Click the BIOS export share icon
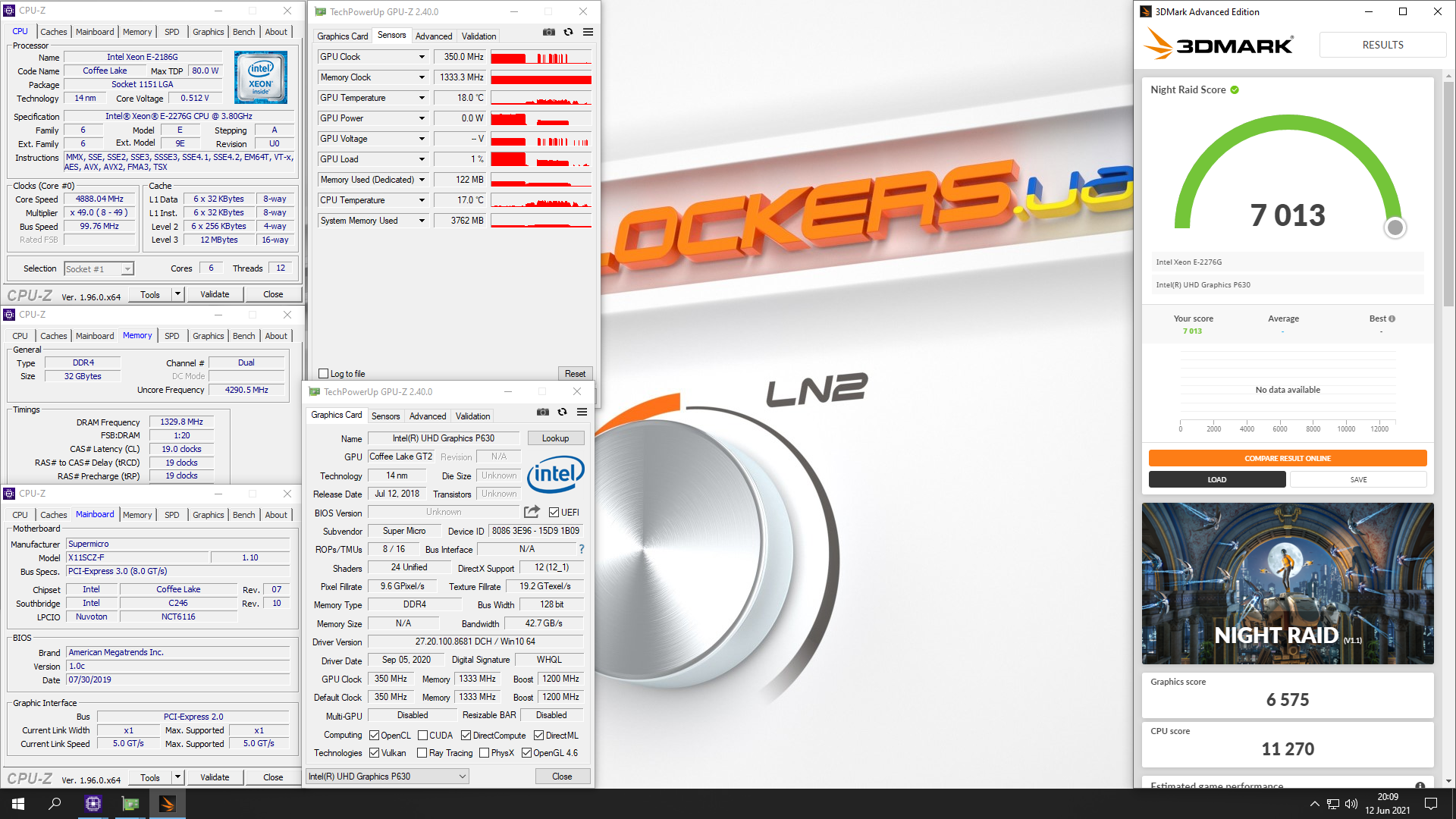The width and height of the screenshot is (1456, 819). pos(532,512)
